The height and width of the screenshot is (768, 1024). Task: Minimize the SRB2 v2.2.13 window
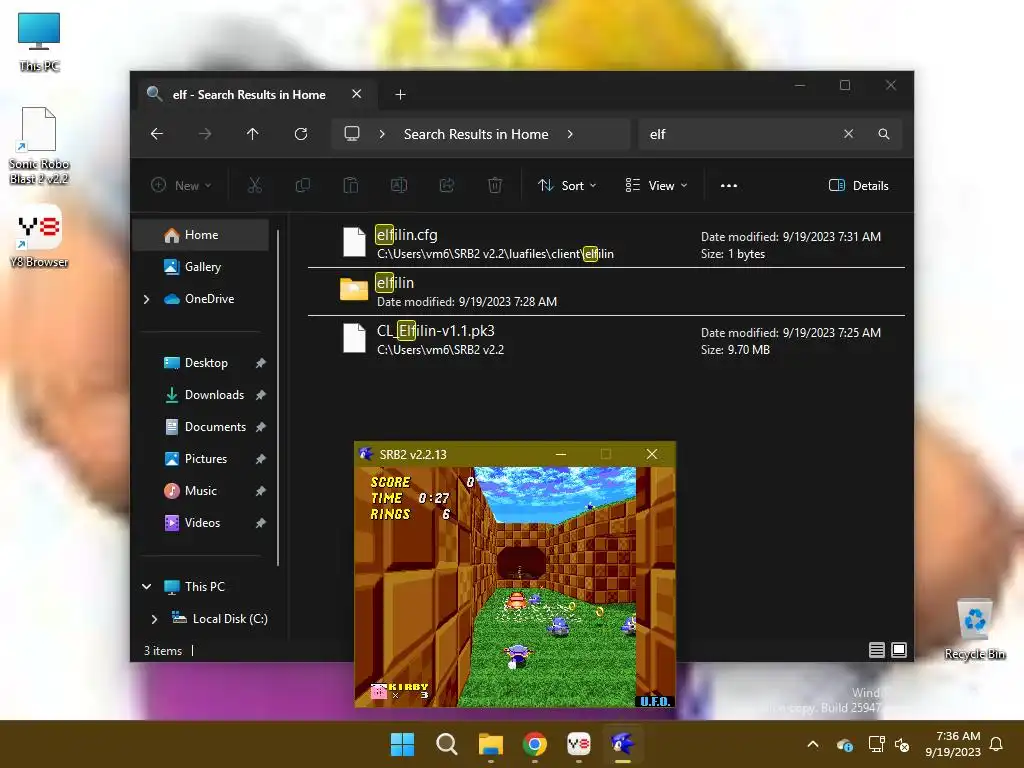coord(561,455)
